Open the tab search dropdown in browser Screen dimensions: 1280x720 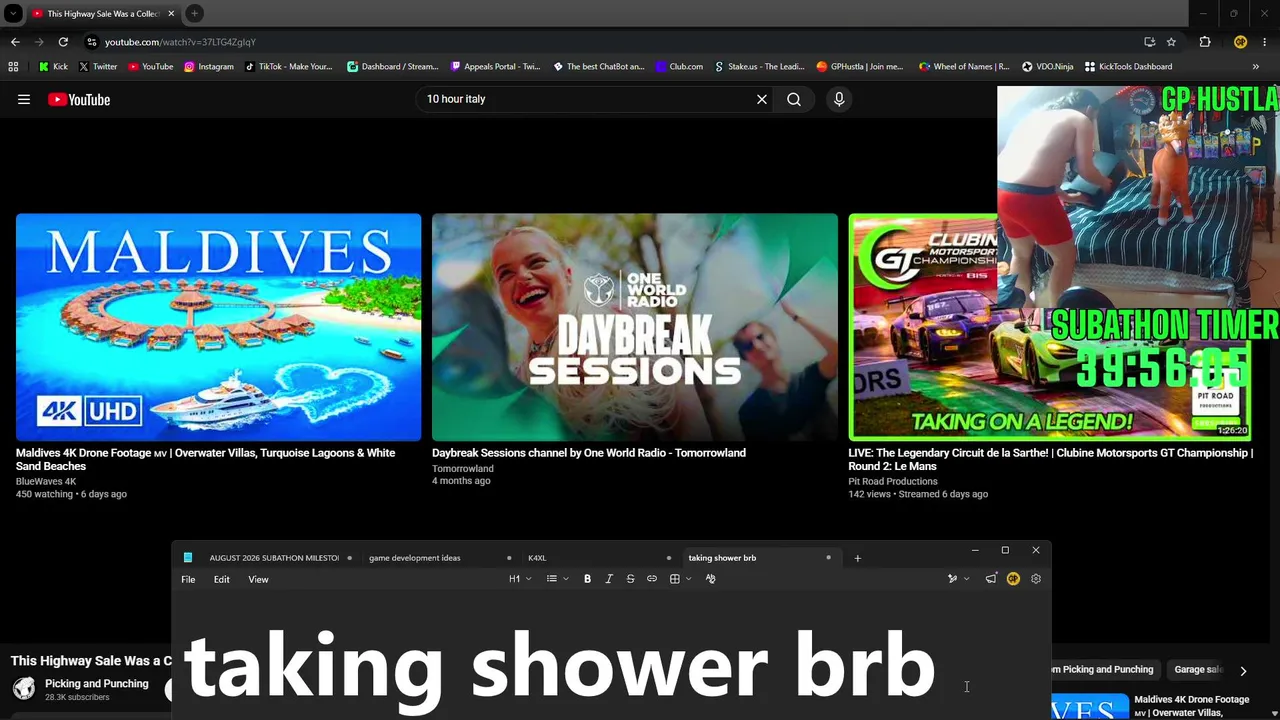coord(13,14)
